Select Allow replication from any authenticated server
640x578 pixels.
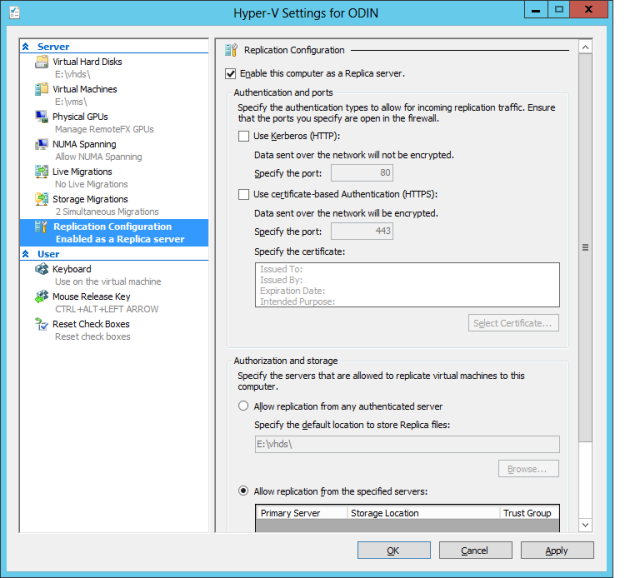[x=243, y=406]
